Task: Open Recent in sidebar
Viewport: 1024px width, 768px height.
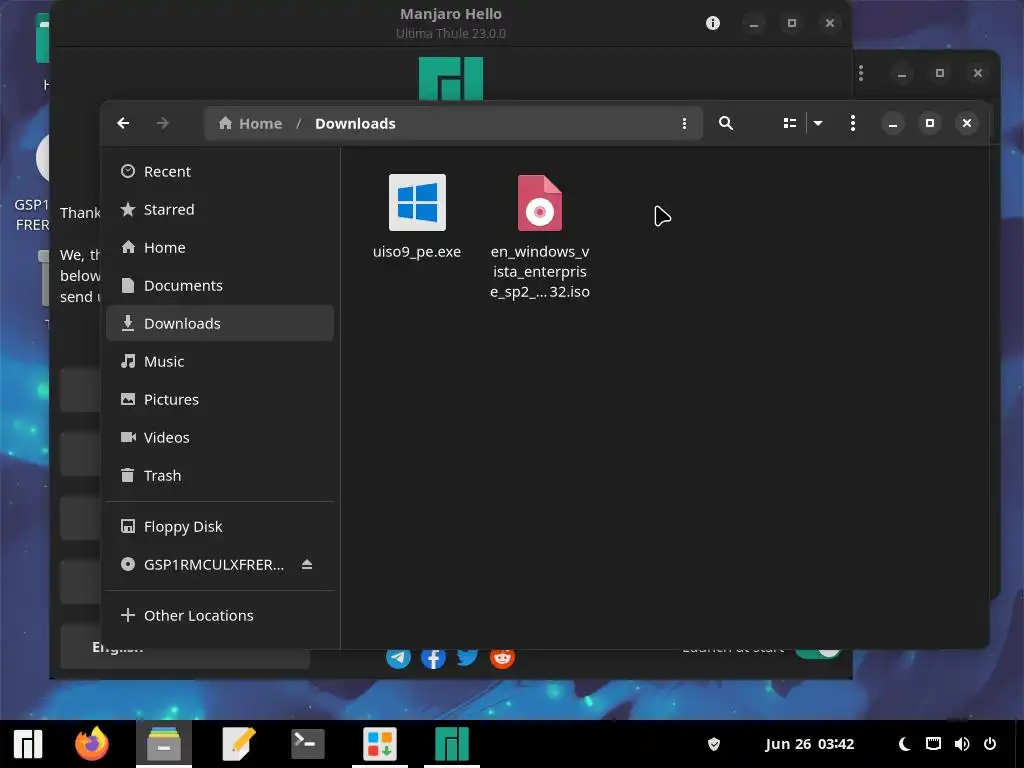Action: point(219,172)
